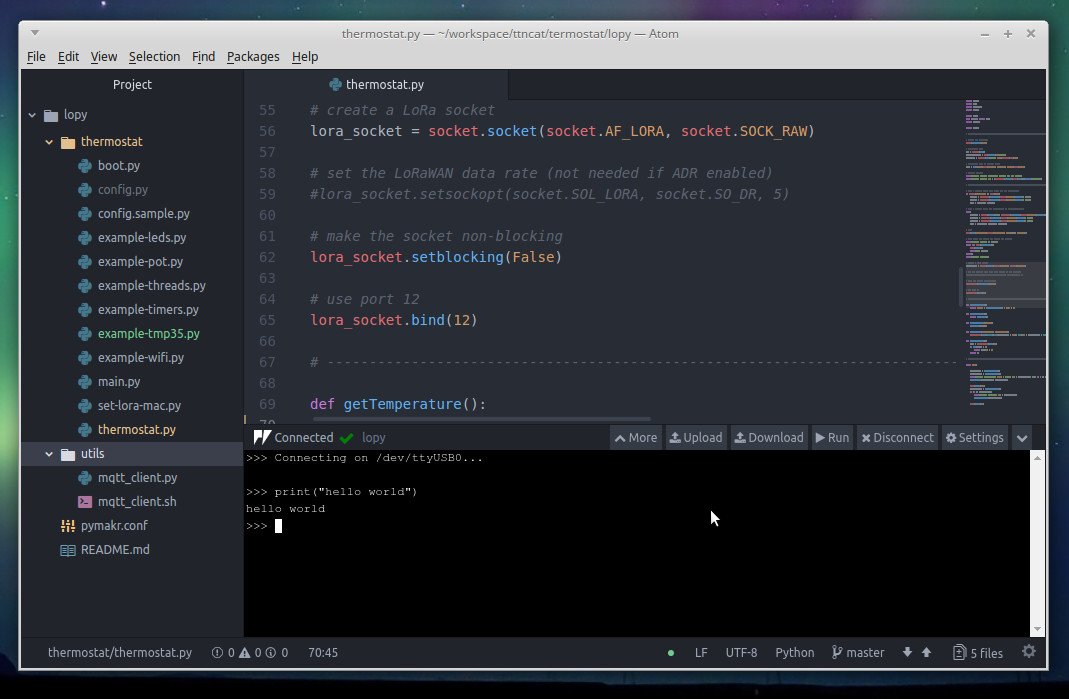Click the editor horizontal scrollbar

click(x=481, y=419)
